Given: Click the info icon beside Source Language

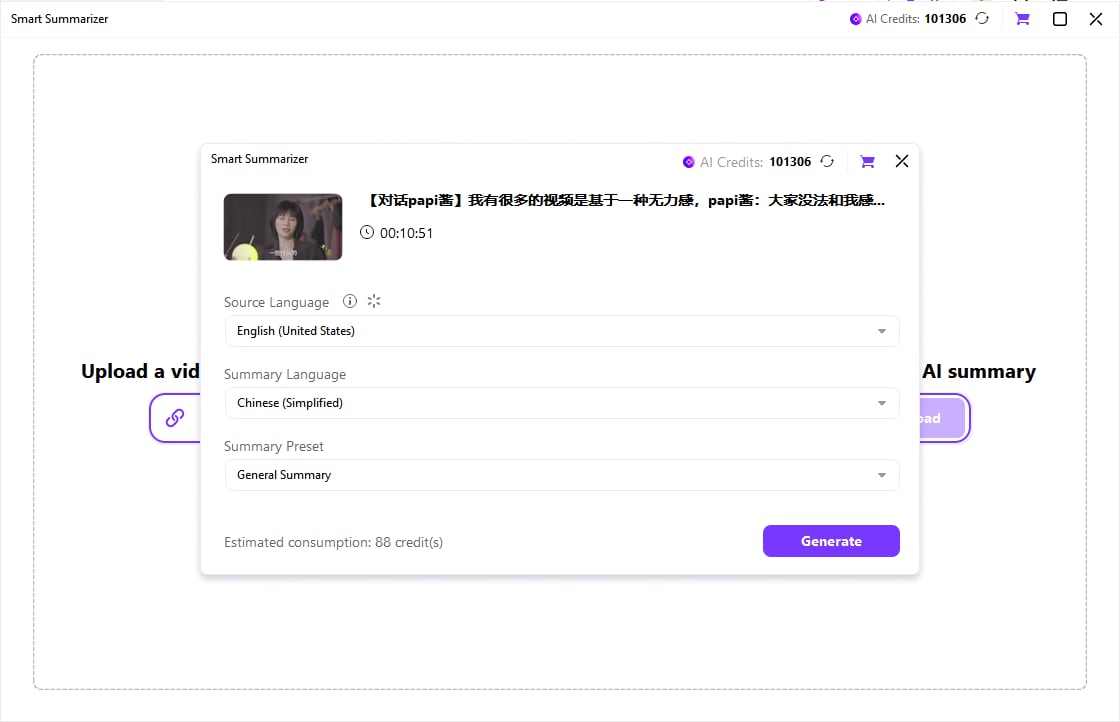Looking at the screenshot, I should pos(350,301).
